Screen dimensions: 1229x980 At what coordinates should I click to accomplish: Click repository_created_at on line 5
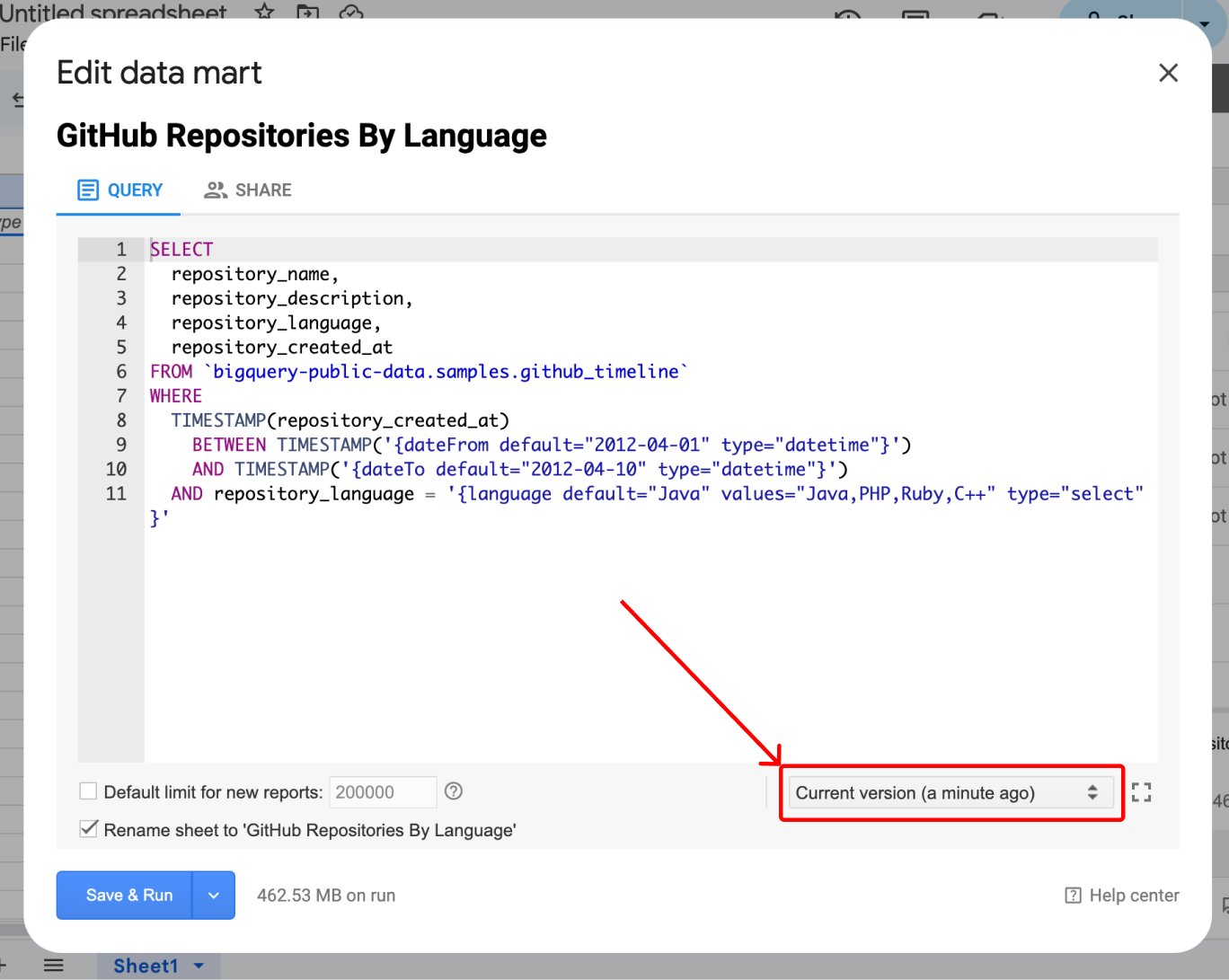click(x=282, y=347)
